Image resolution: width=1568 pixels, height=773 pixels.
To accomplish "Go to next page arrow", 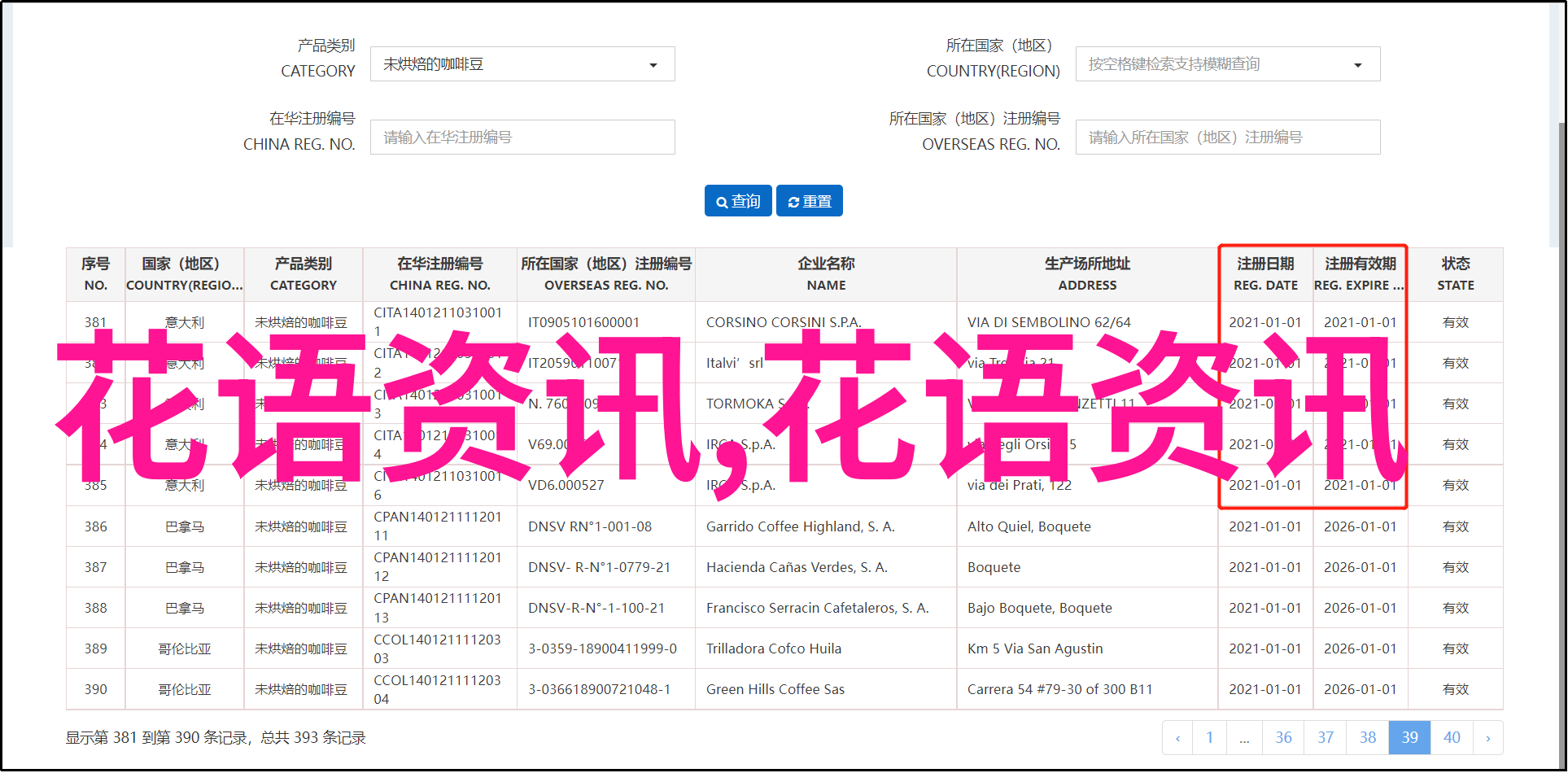I will 1487,738.
